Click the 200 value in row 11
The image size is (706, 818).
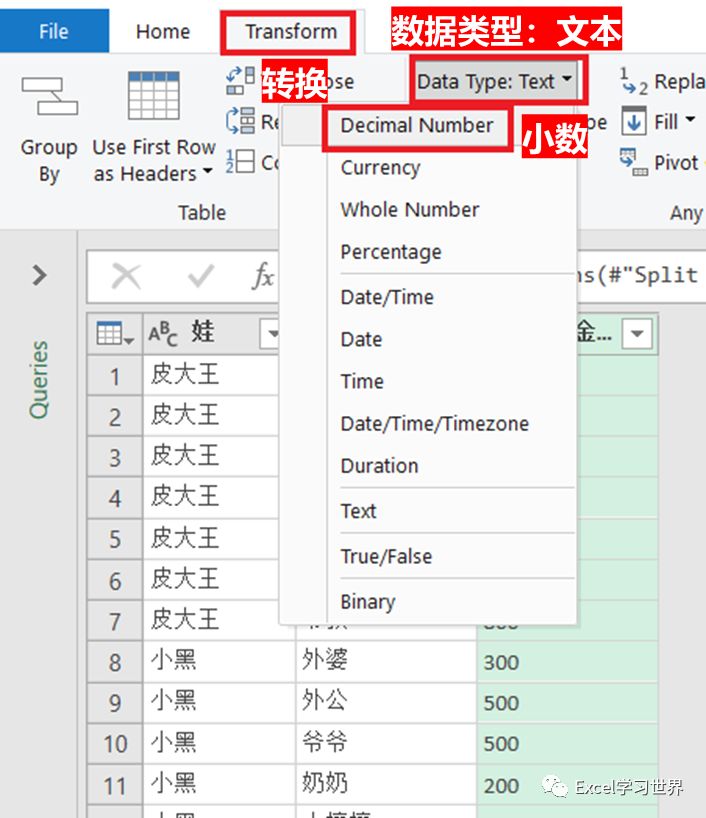[501, 786]
